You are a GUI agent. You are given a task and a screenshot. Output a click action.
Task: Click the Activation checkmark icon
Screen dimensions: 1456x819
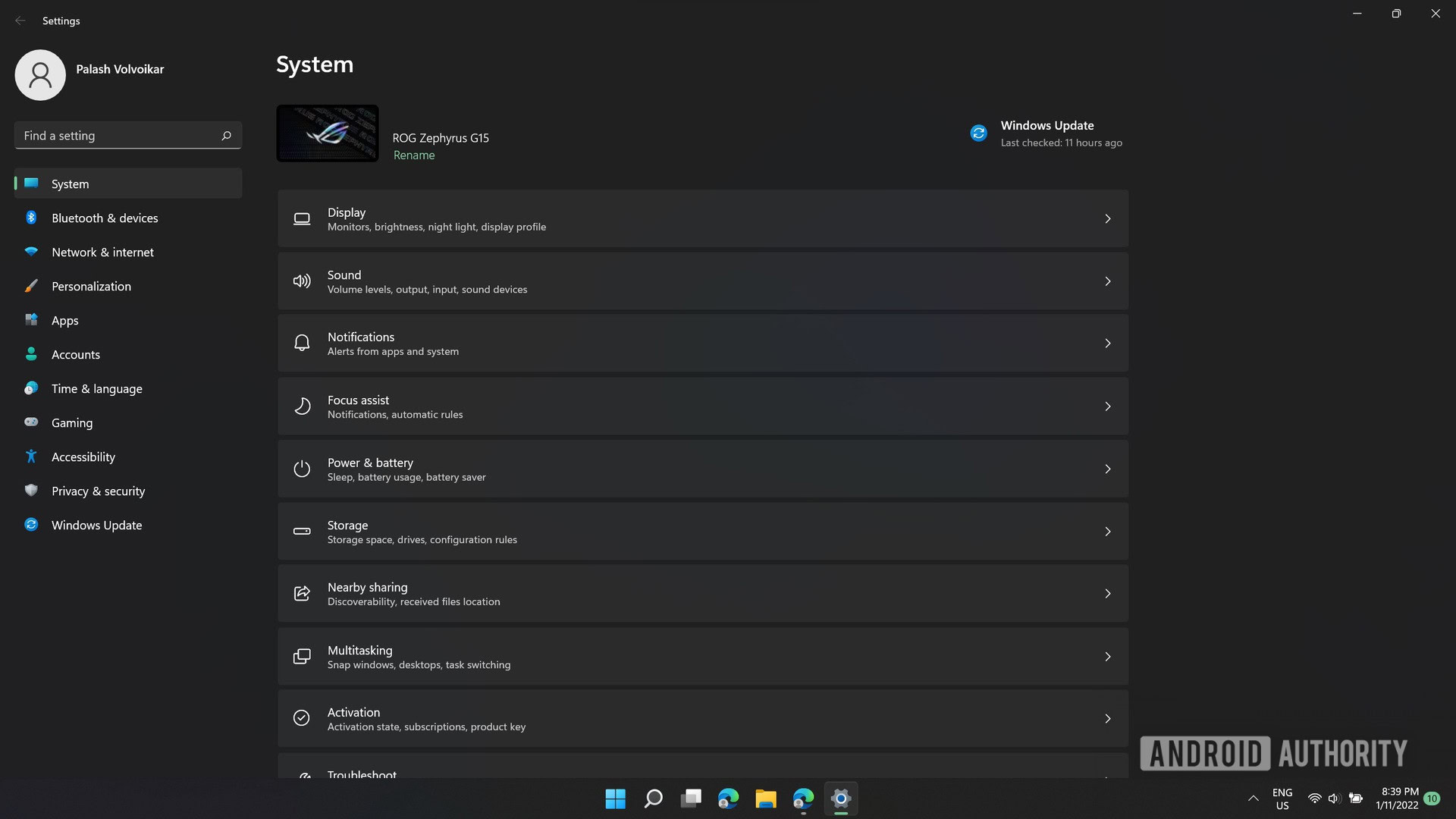(x=302, y=718)
